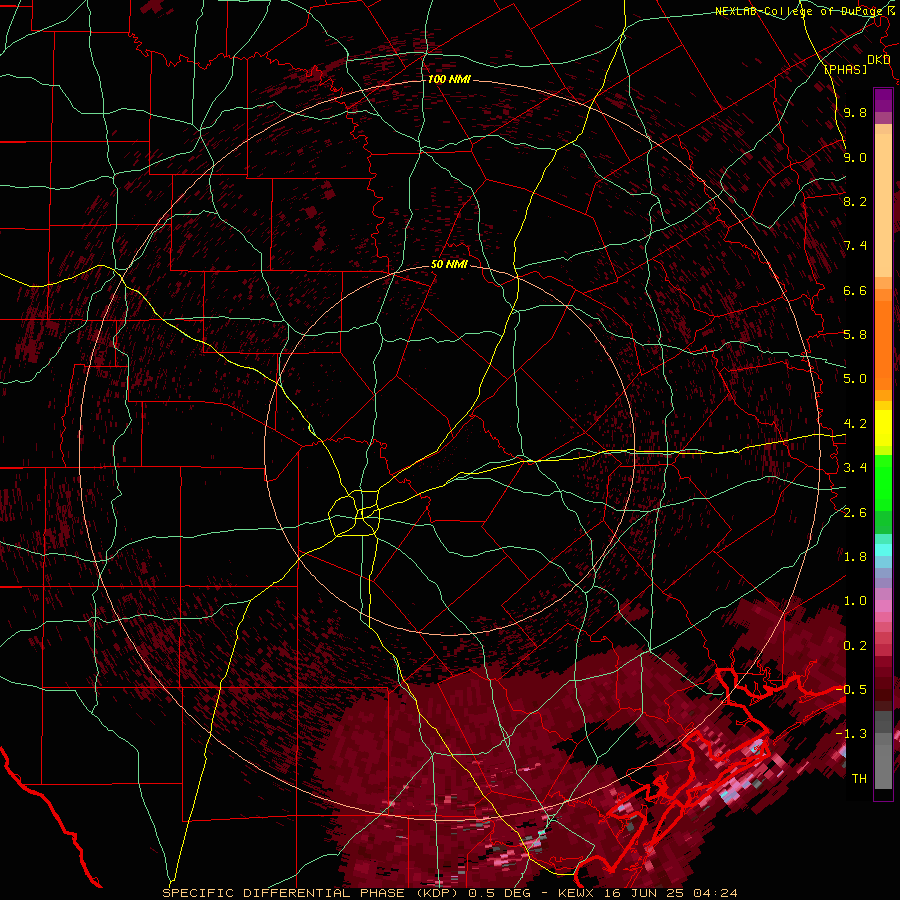
Task: Pick the cyan color scale segment
Action: 883,550
